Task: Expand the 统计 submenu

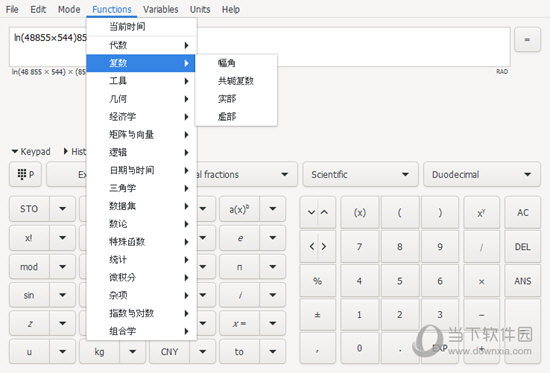Action: (x=141, y=260)
